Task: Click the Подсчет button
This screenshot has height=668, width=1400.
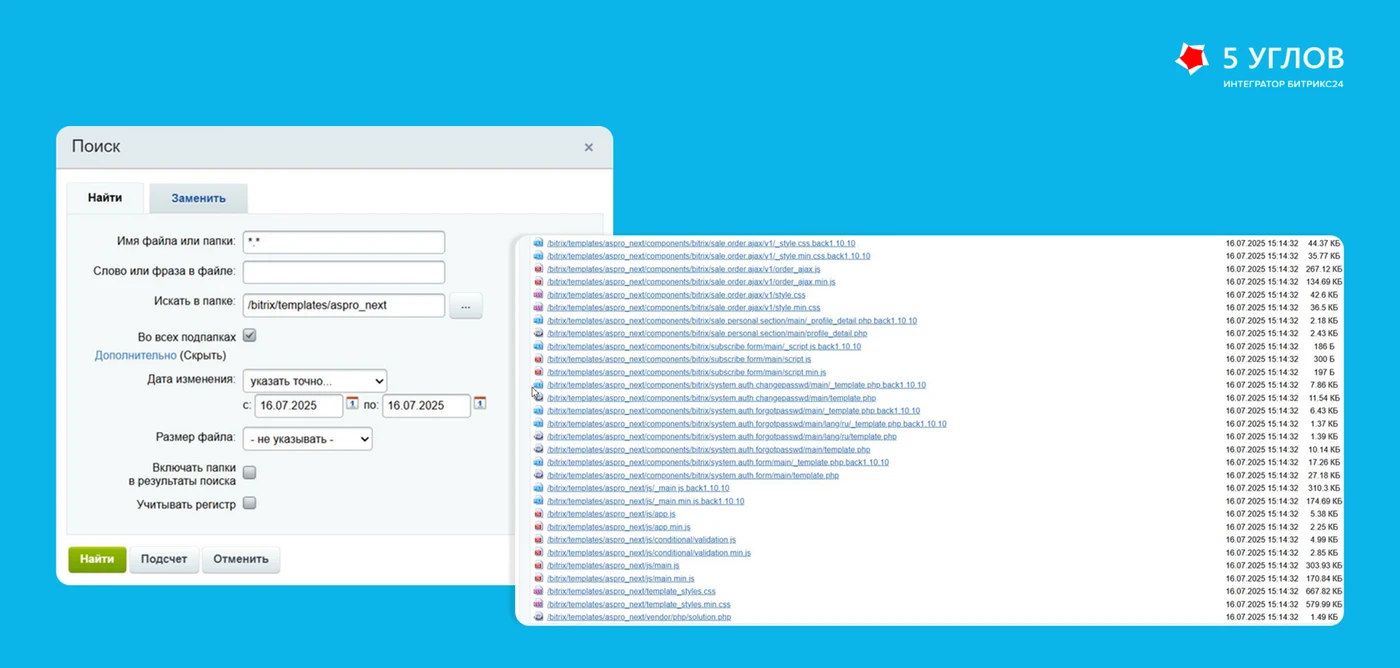Action: tap(164, 559)
